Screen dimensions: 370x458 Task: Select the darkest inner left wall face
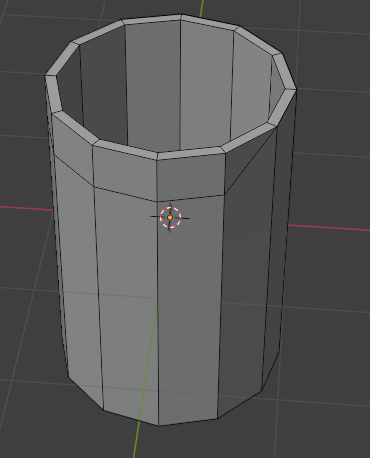tap(102, 90)
